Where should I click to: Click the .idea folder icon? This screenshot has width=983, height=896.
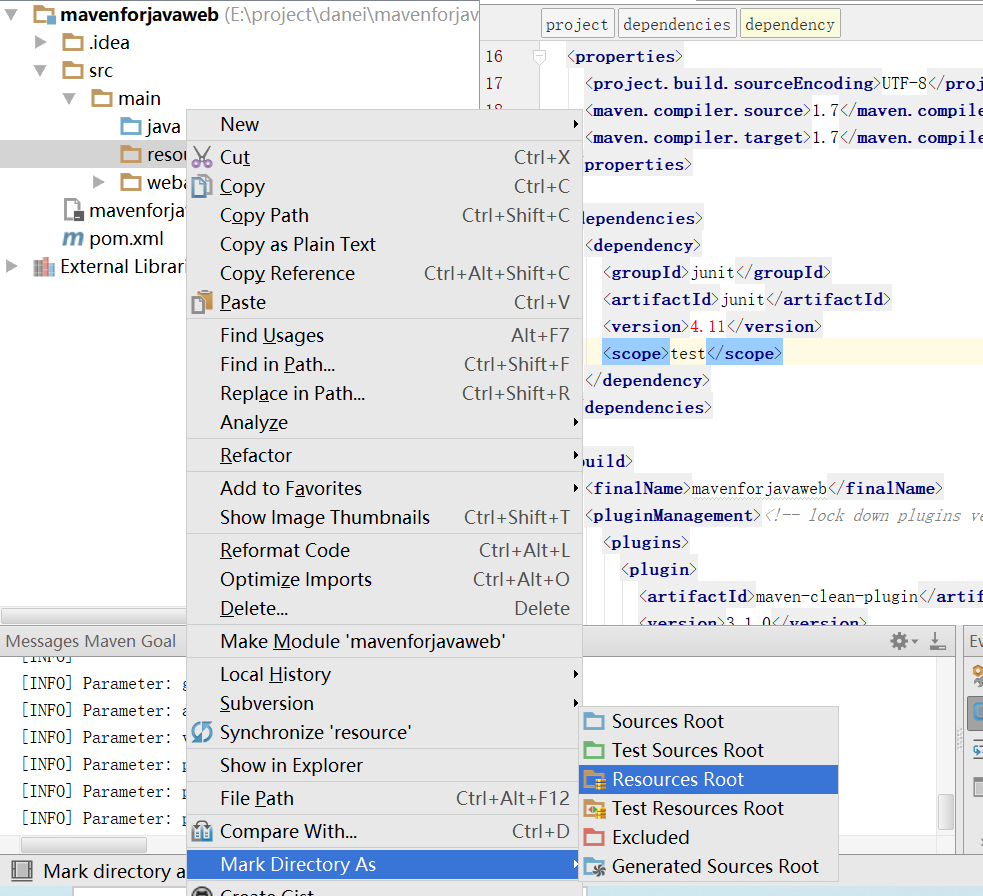pyautogui.click(x=73, y=43)
